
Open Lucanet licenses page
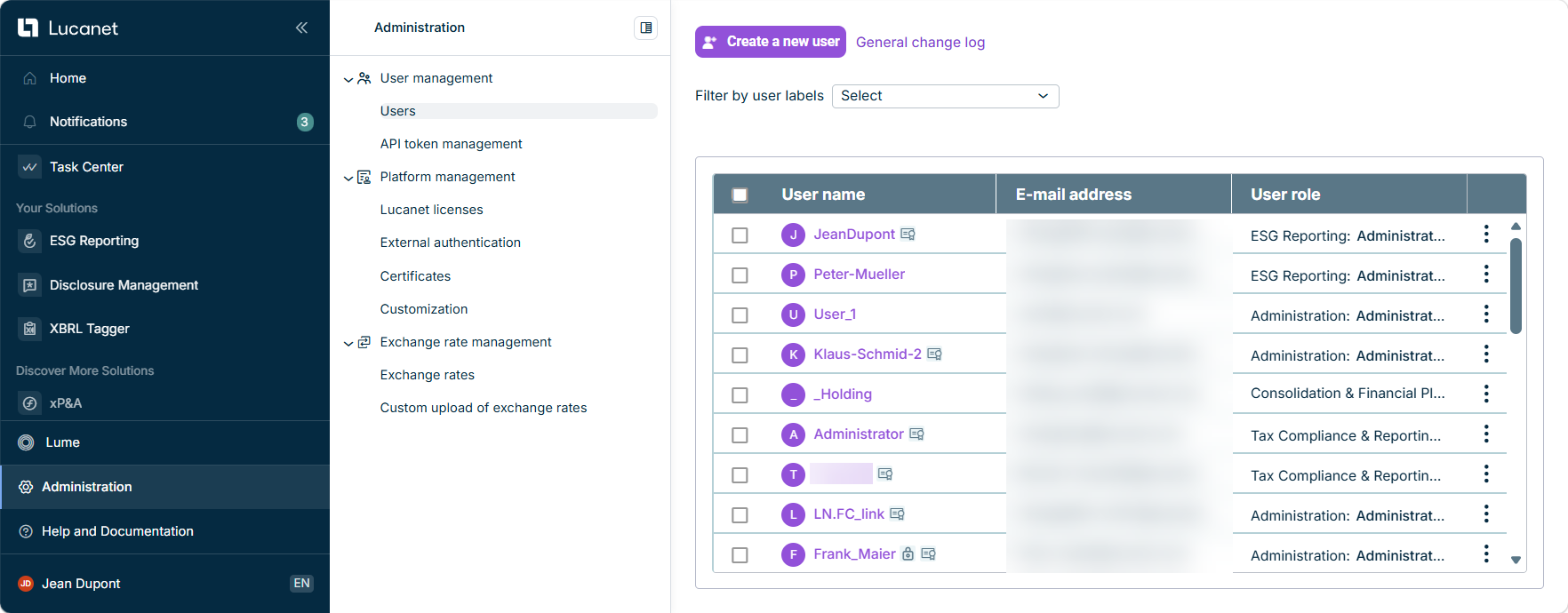click(431, 210)
